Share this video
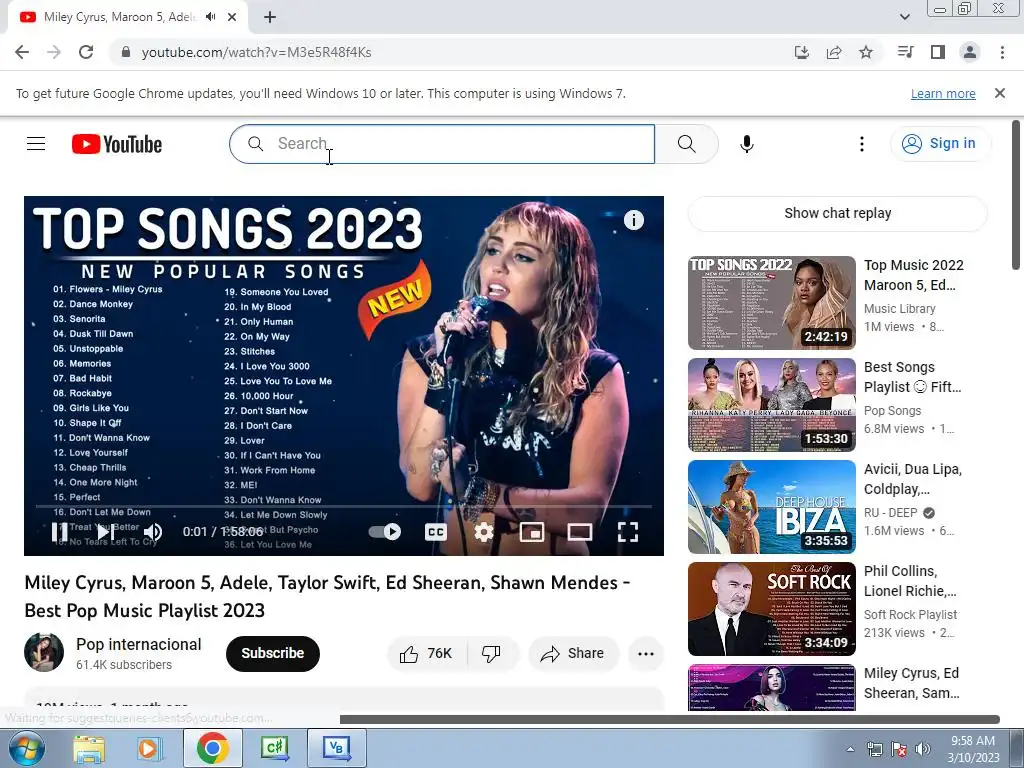Image resolution: width=1024 pixels, height=768 pixels. tap(573, 654)
